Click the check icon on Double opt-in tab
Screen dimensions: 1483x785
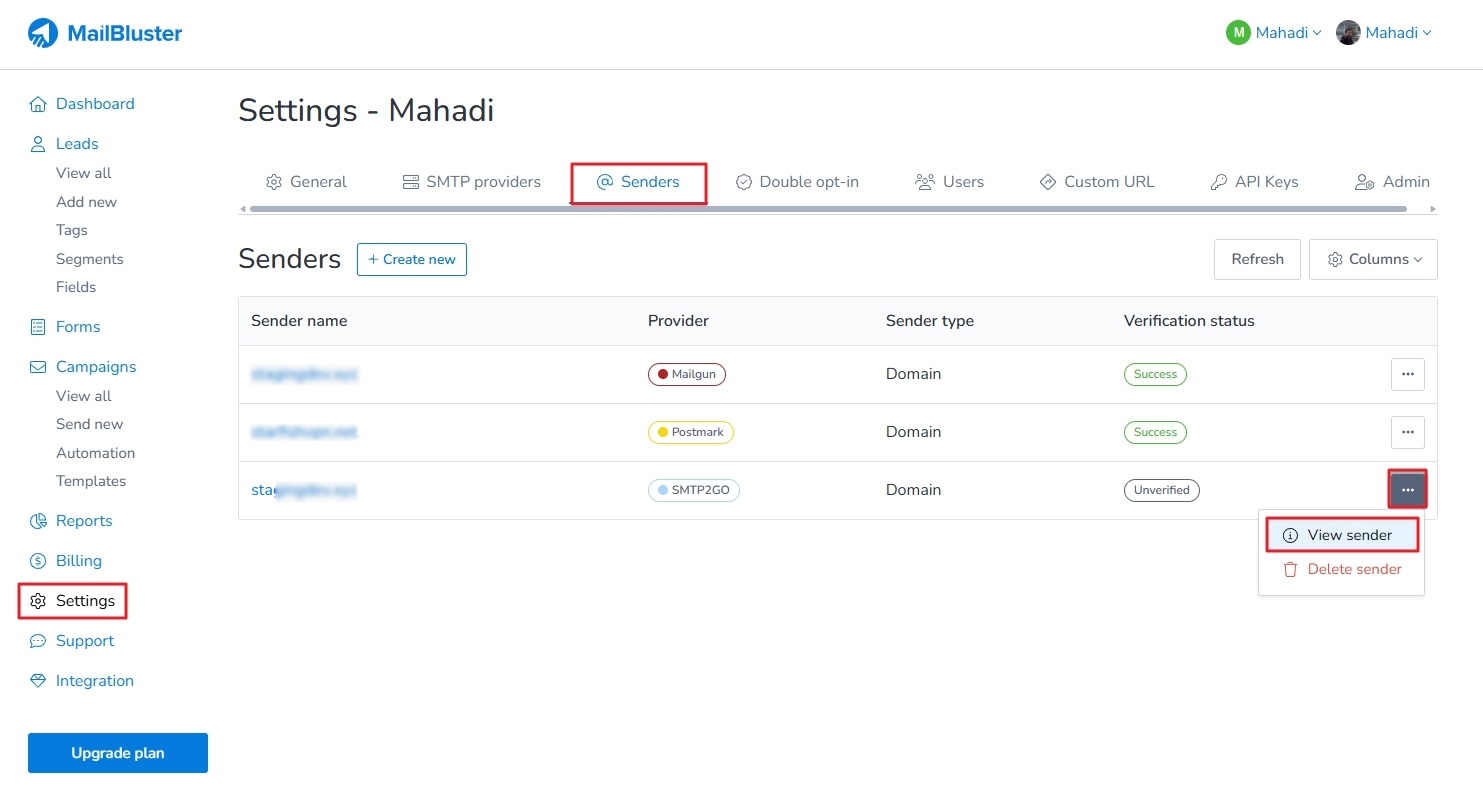pyautogui.click(x=744, y=182)
